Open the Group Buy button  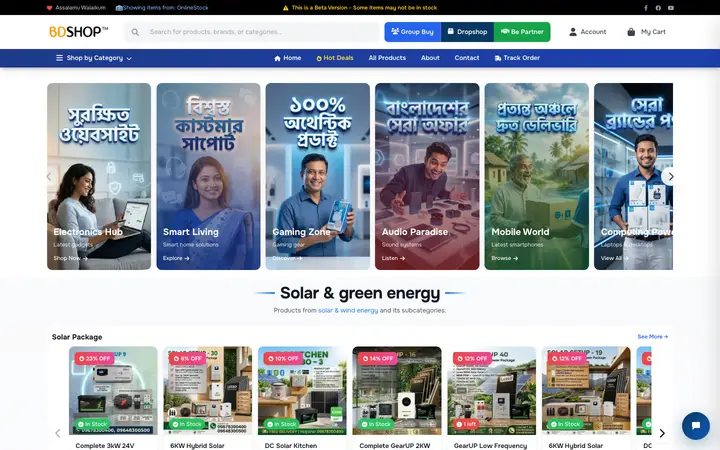[x=412, y=32]
